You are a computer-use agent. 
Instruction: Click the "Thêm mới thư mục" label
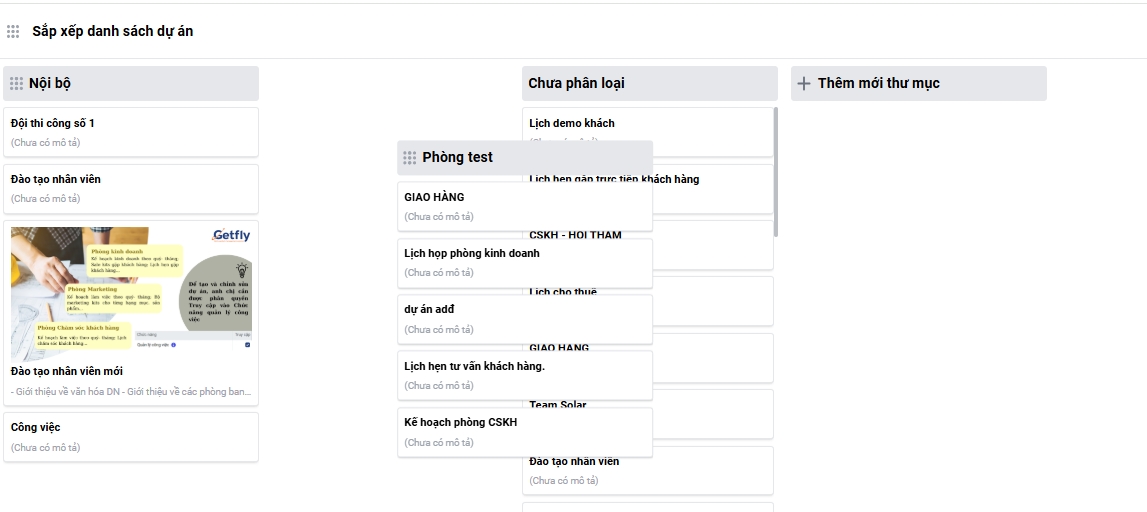click(x=879, y=83)
